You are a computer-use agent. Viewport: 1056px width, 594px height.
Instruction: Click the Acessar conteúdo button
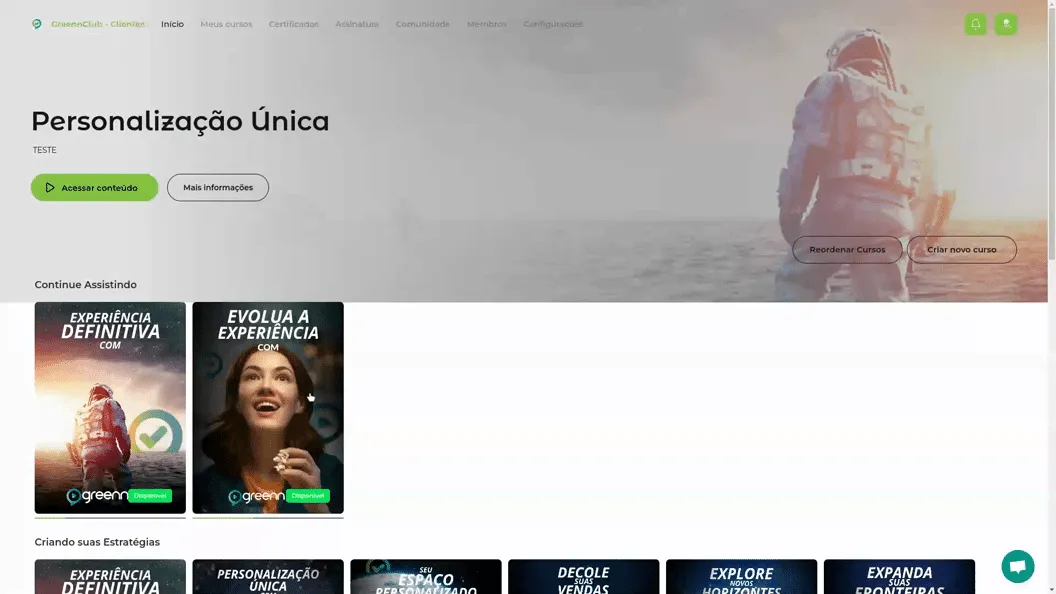click(x=94, y=188)
